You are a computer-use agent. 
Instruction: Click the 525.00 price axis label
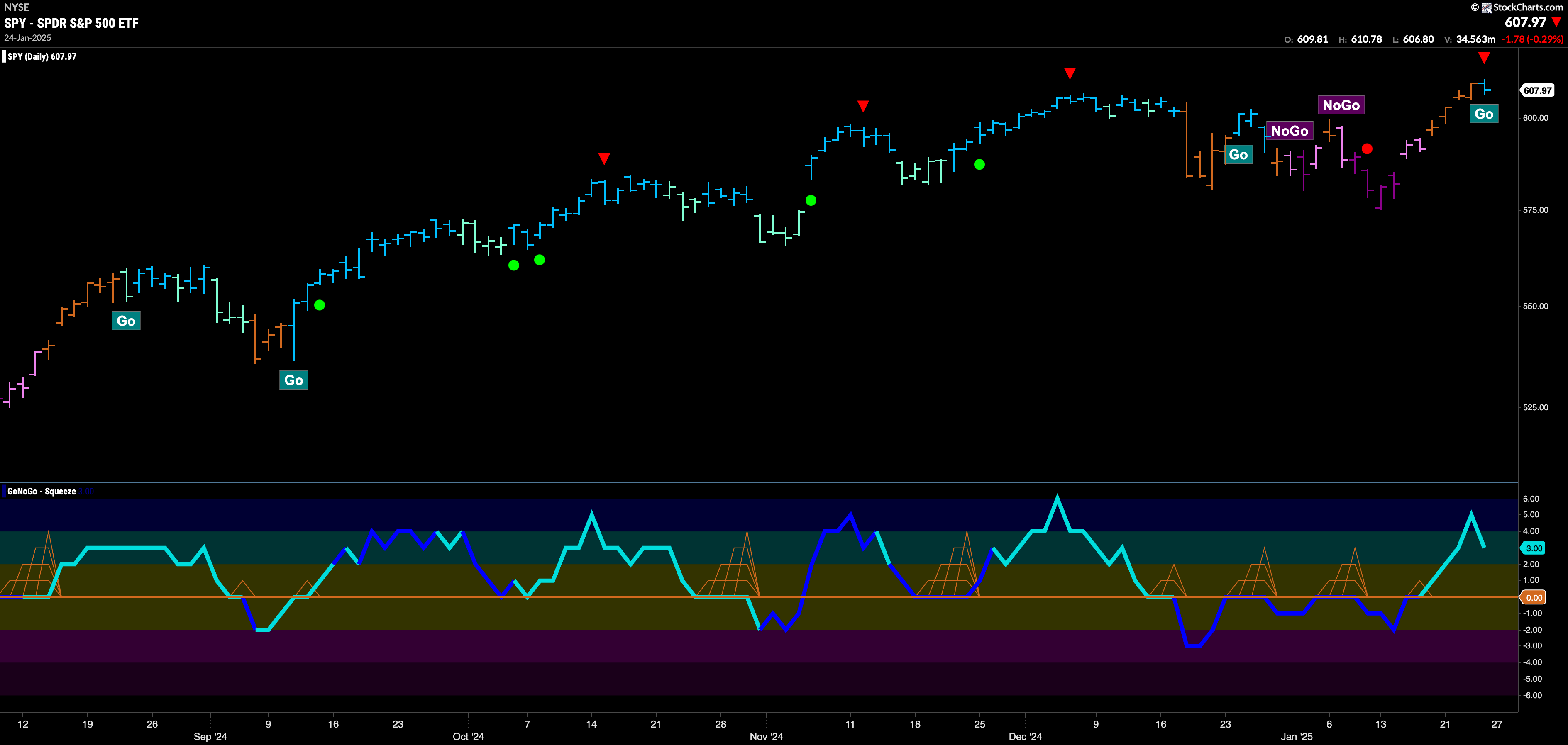pos(1535,407)
